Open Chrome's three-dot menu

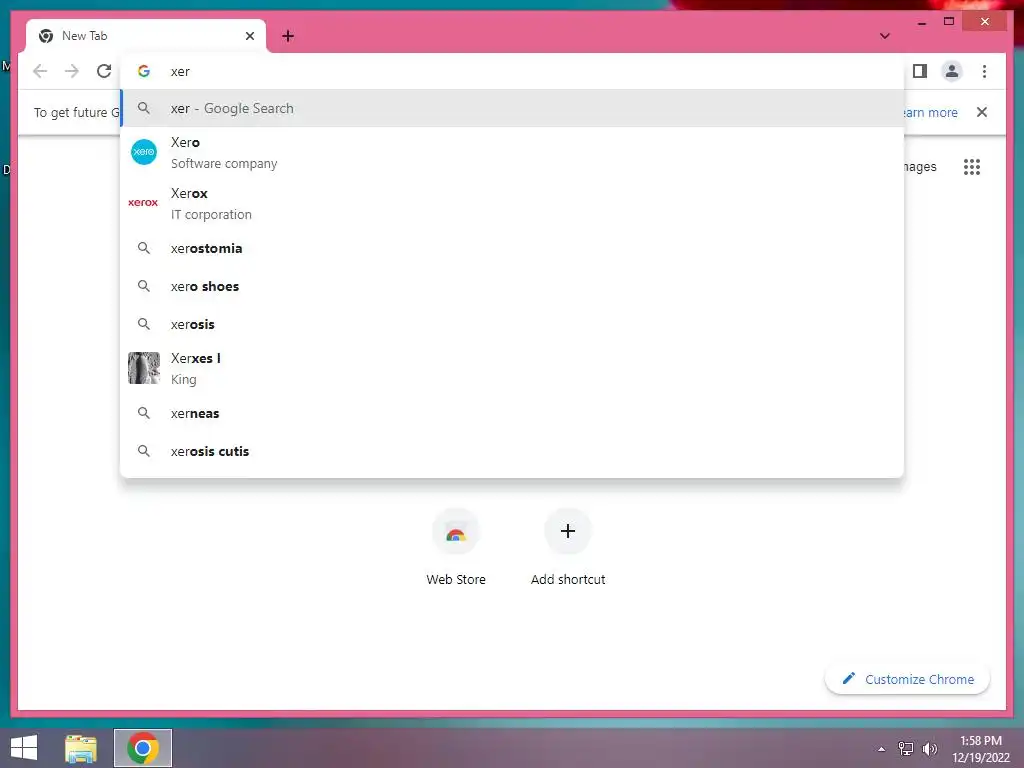pos(984,71)
